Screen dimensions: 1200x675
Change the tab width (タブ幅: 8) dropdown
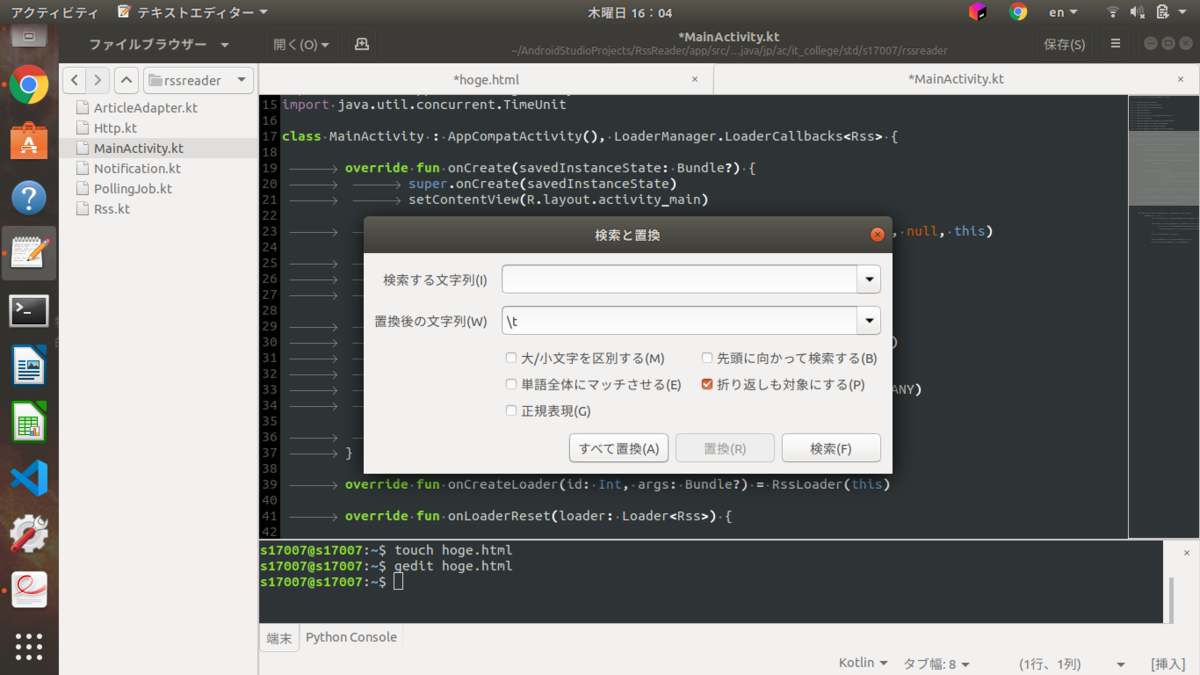click(936, 663)
